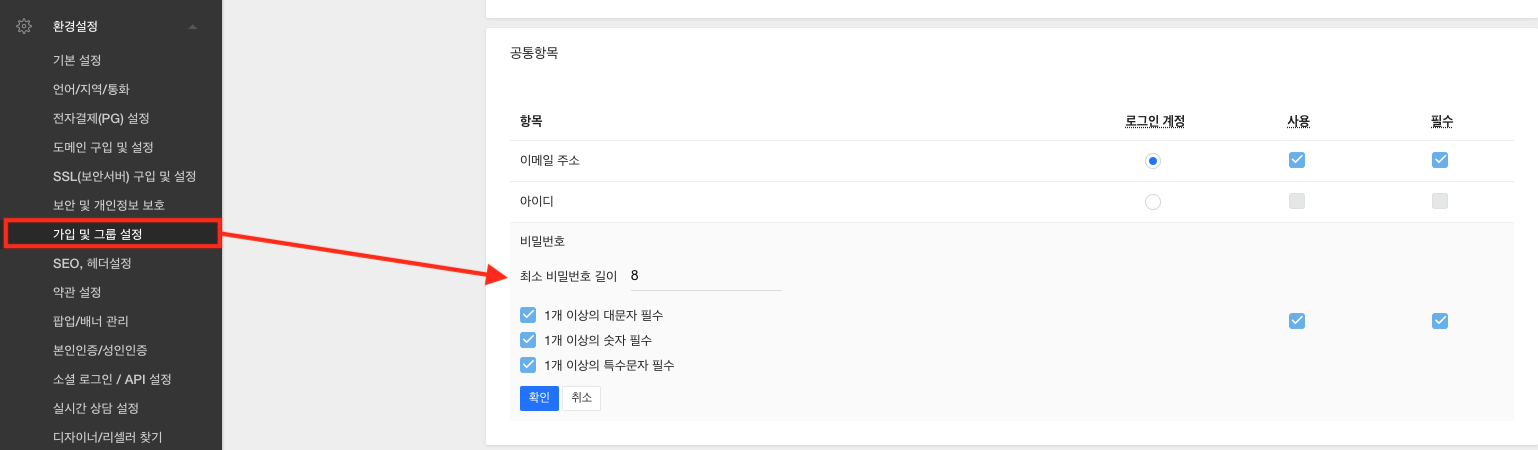Uncheck 1개 이상의 숫자 필수
Screen dimensions: 1538x450
(529, 340)
